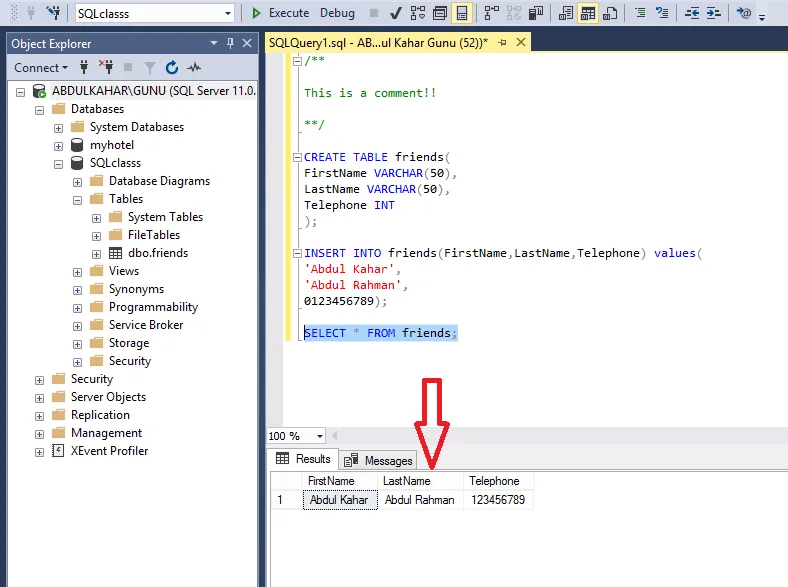Close the SQLQuery1.sql query tab
This screenshot has height=587, width=788.
coord(521,42)
